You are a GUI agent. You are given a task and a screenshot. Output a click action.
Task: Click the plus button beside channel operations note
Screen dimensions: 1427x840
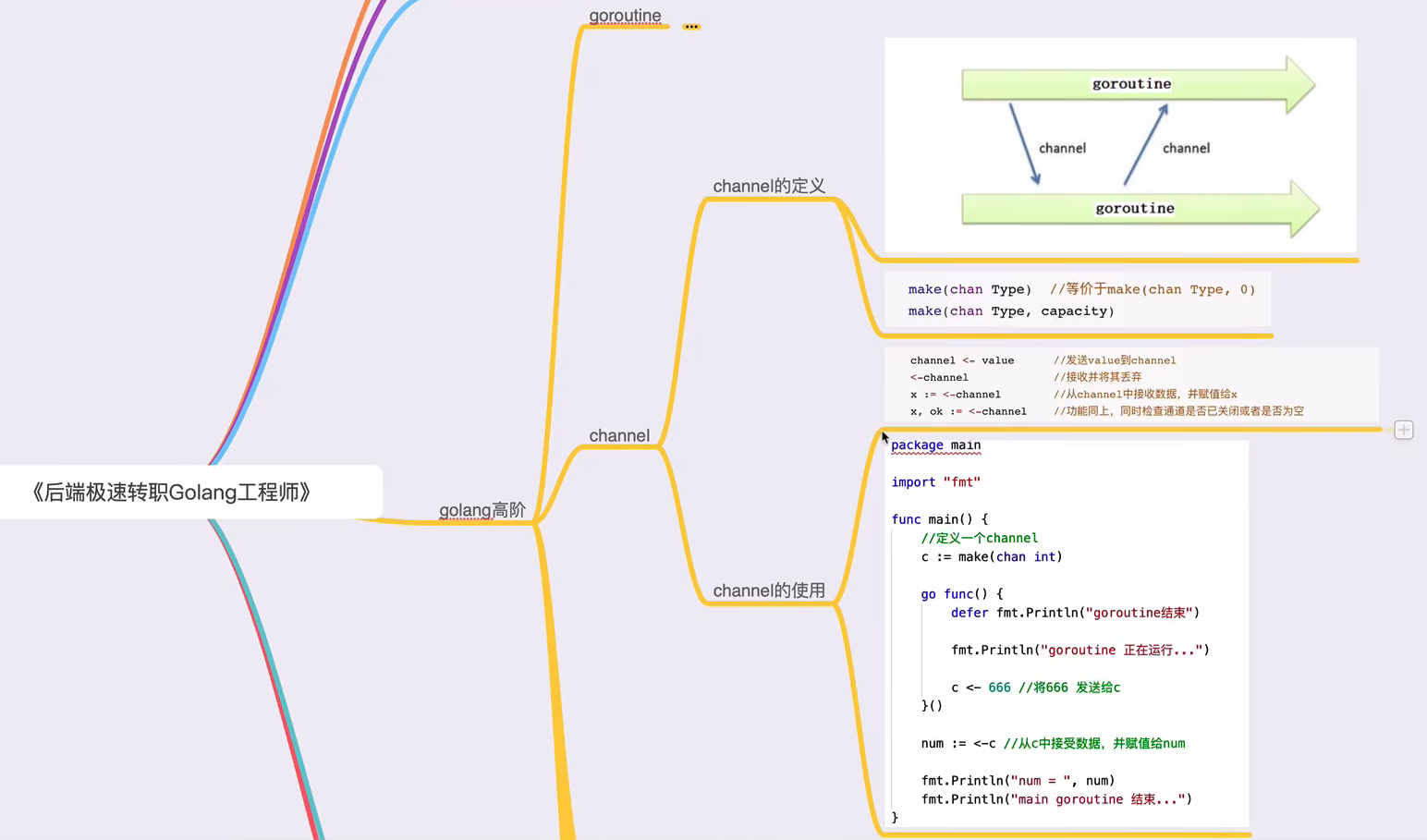point(1403,430)
